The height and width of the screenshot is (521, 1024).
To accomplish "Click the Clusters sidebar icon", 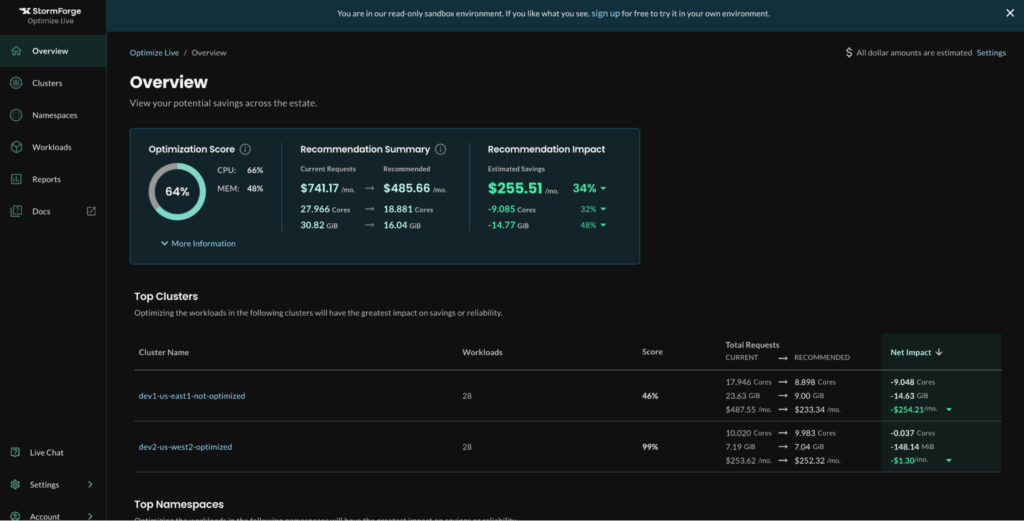I will tap(16, 83).
